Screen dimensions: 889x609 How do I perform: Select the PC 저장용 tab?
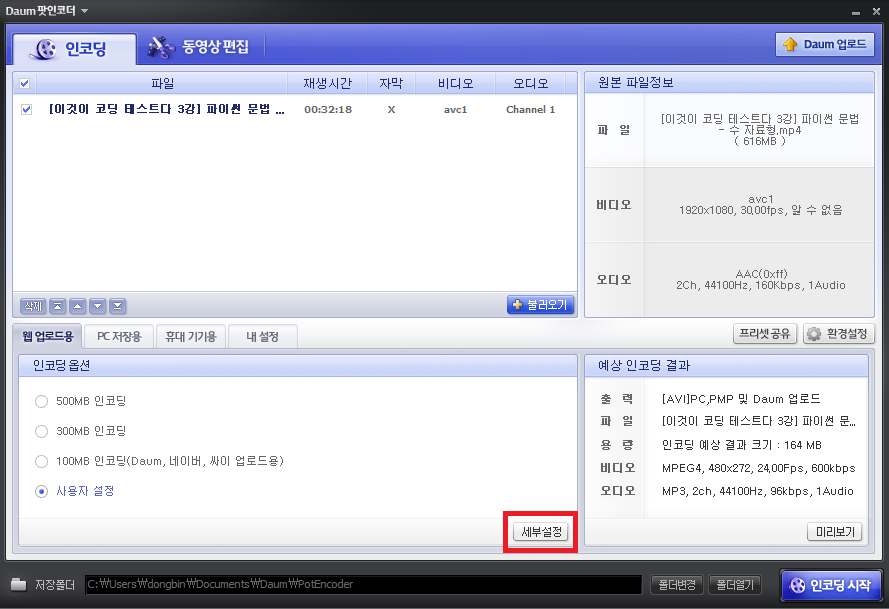(x=119, y=337)
